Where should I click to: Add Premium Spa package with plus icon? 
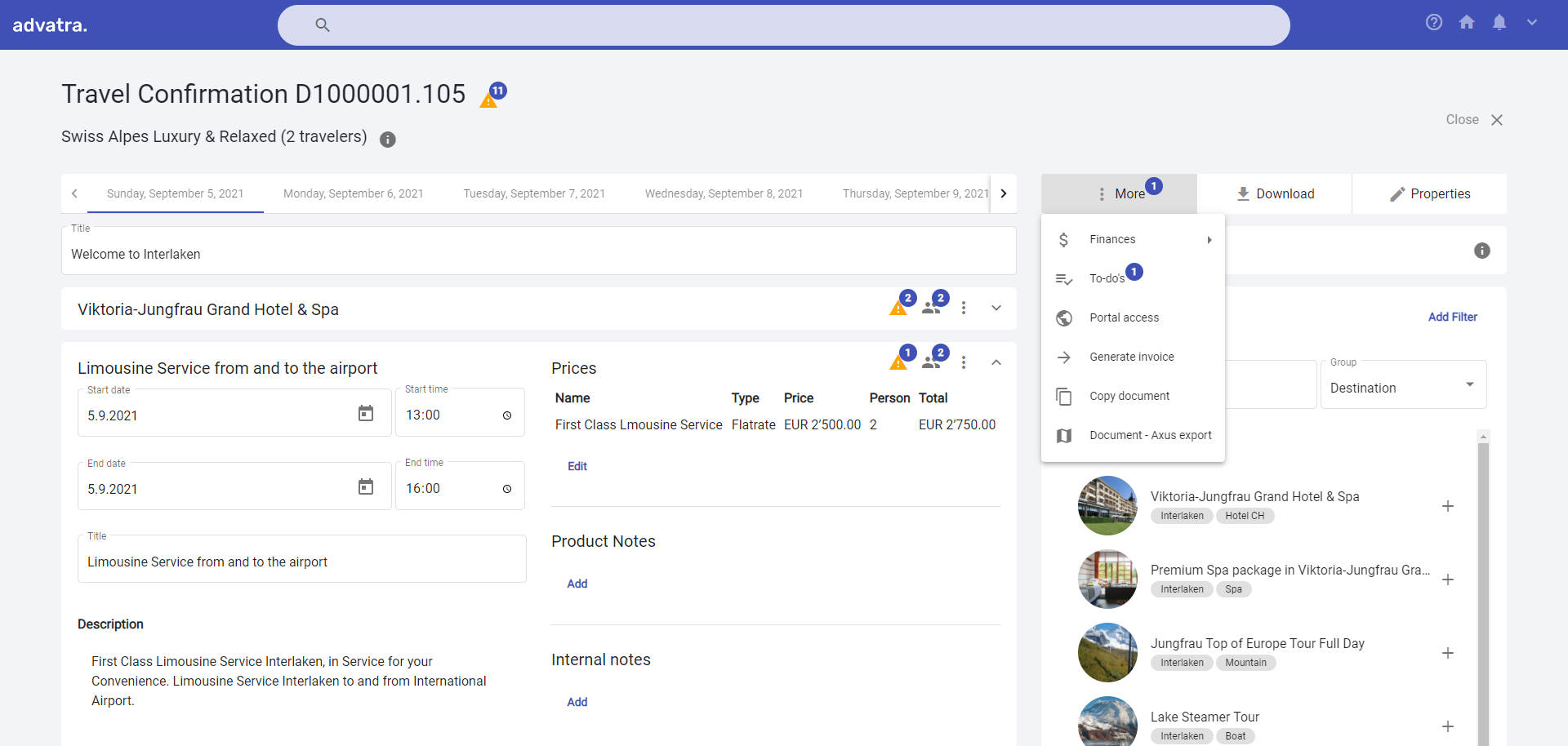(x=1448, y=579)
